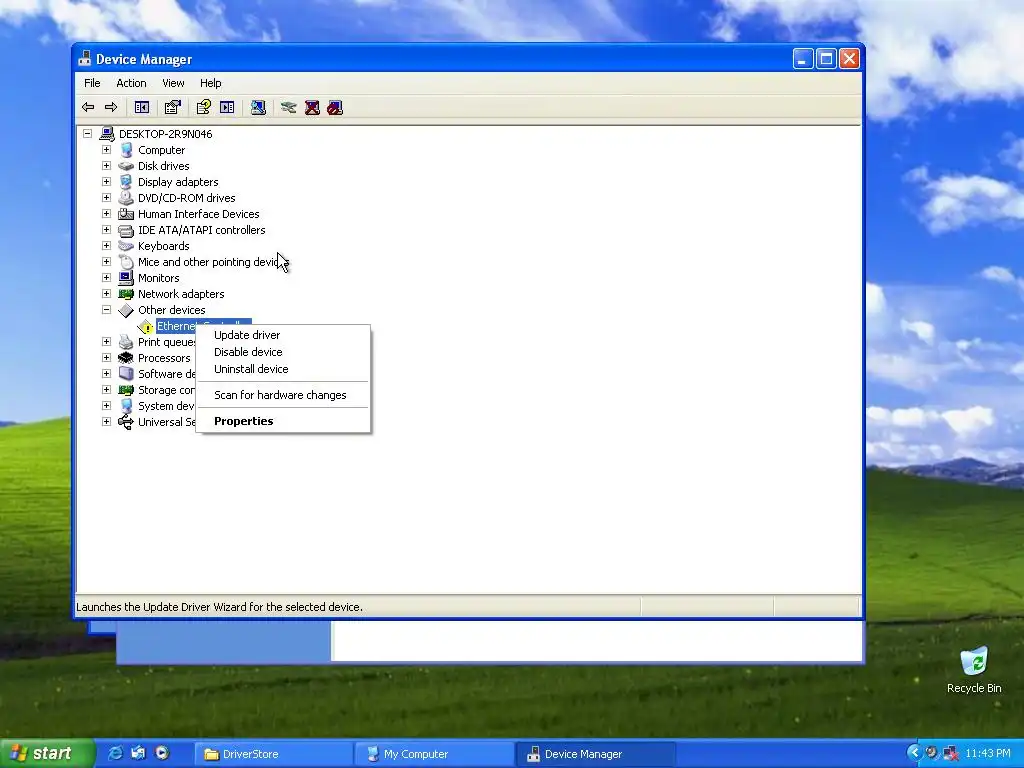Open Internet Explorer from quick launch
Screen dimensions: 1024x768
[x=115, y=753]
